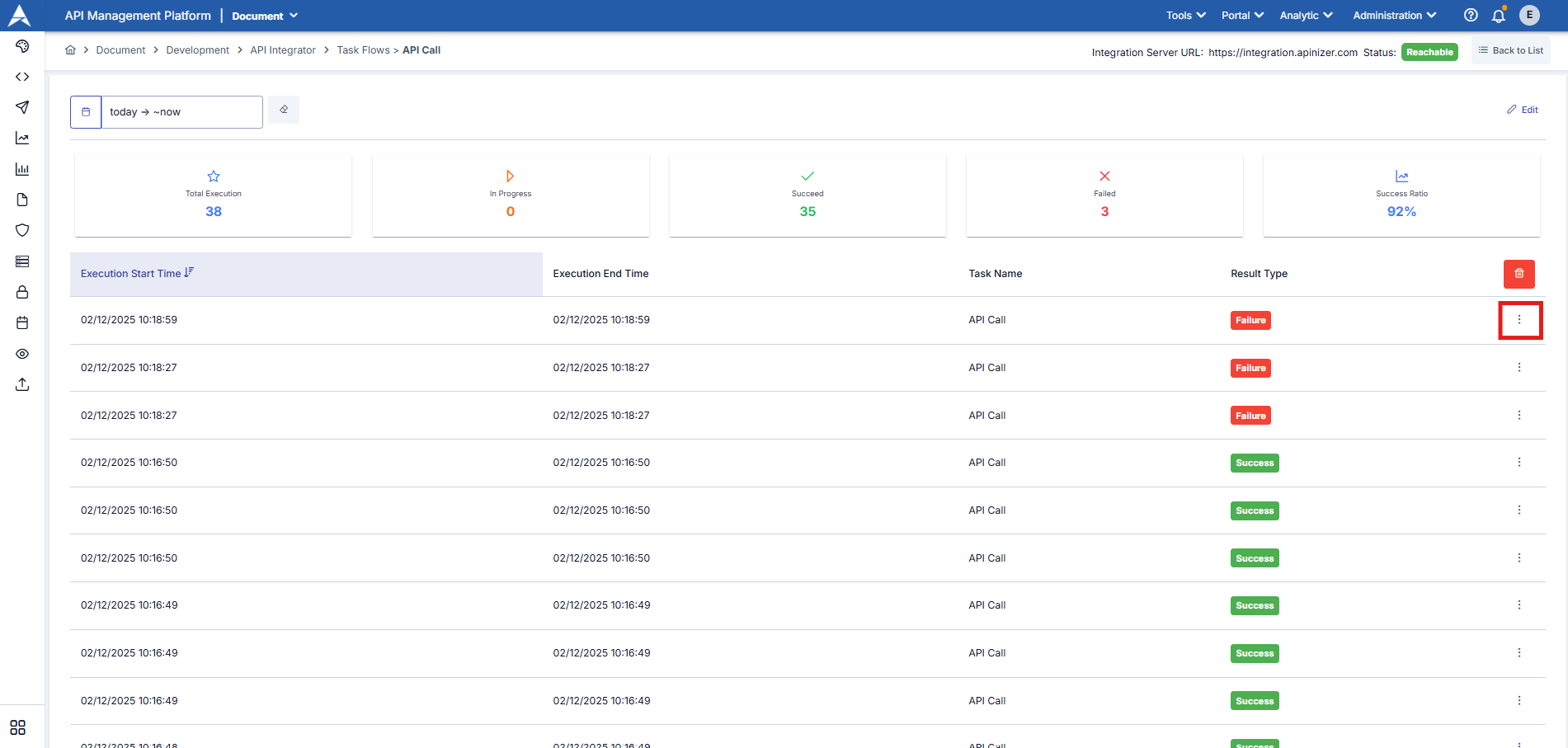This screenshot has width=1568, height=748.
Task: Open the Portal menu
Action: (x=1242, y=16)
